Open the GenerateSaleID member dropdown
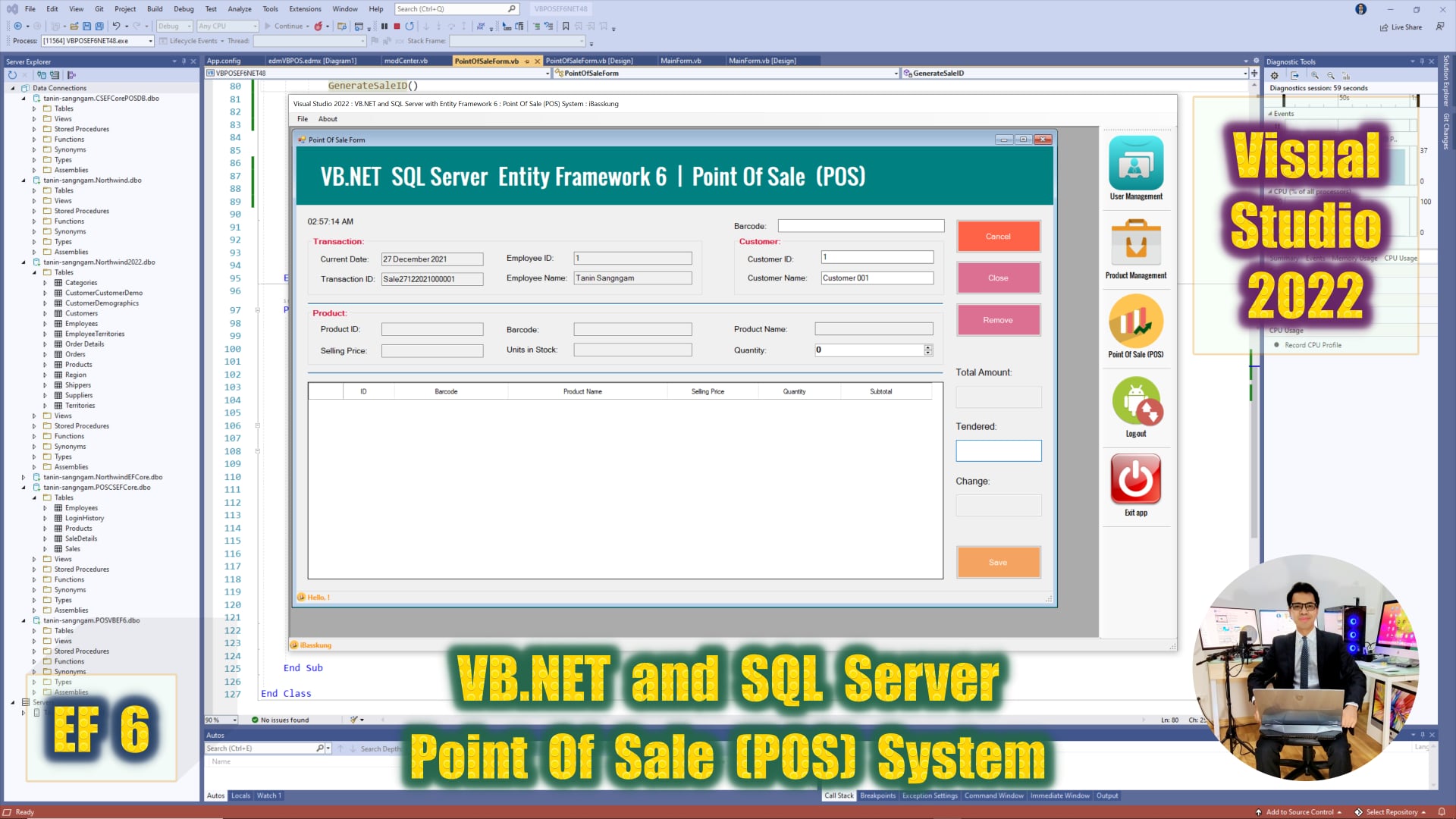Screen dimensions: 1456x819 click(x=1075, y=74)
